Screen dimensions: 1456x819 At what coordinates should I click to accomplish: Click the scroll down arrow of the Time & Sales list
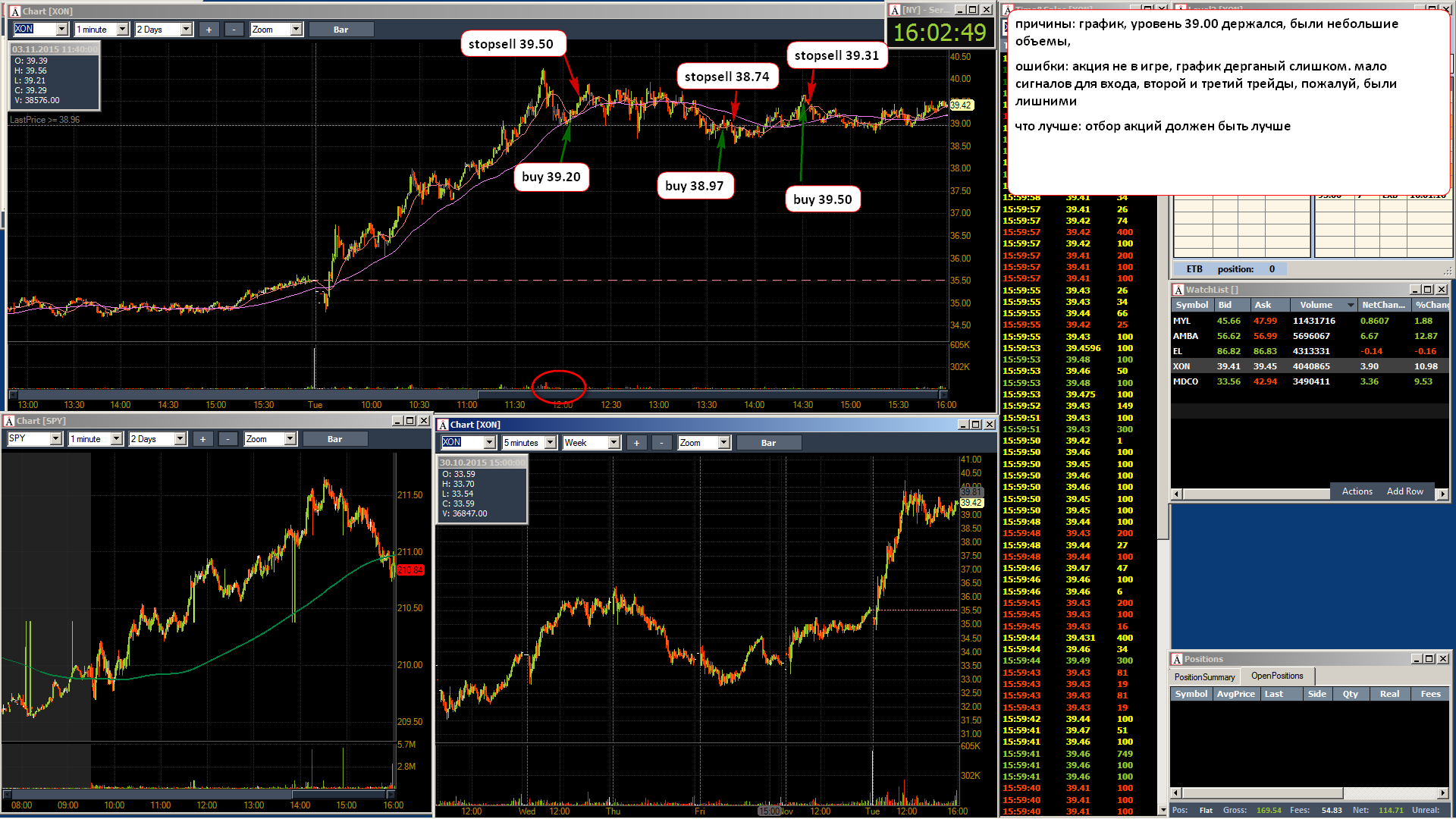pyautogui.click(x=1163, y=811)
